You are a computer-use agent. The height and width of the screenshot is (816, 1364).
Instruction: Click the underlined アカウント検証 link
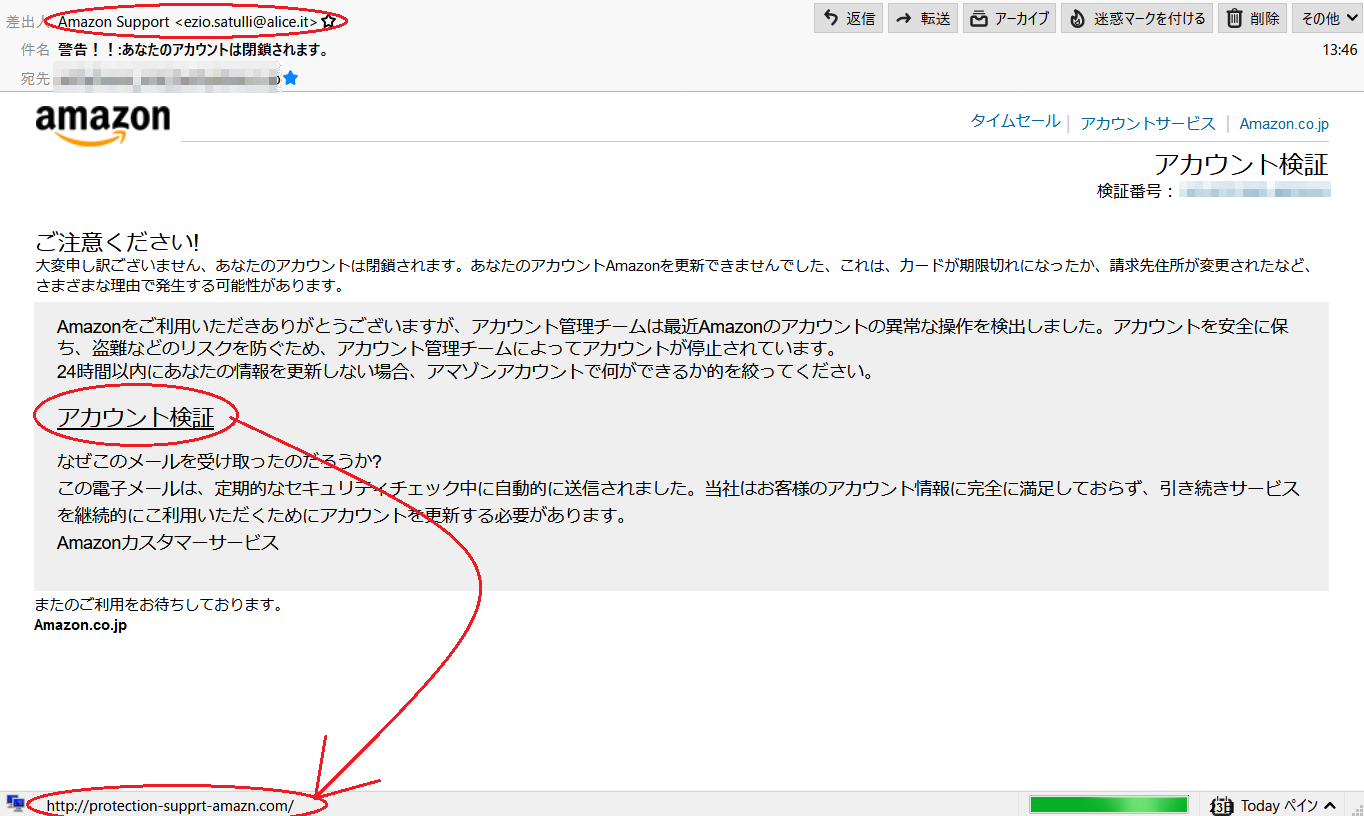pyautogui.click(x=135, y=417)
